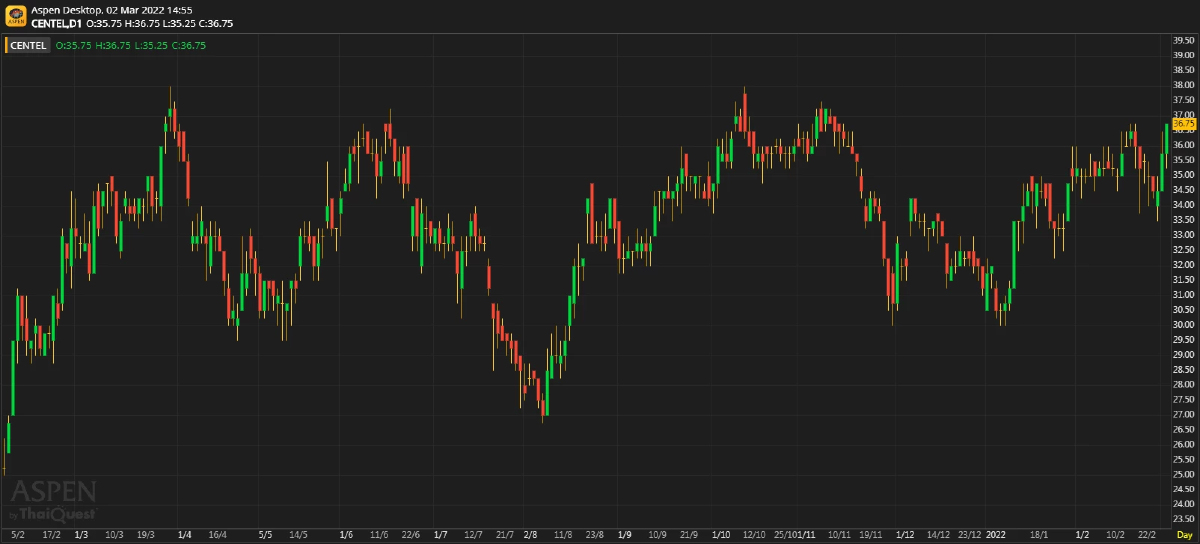
Task: Click the 23/12 date on time axis
Action: tap(969, 535)
